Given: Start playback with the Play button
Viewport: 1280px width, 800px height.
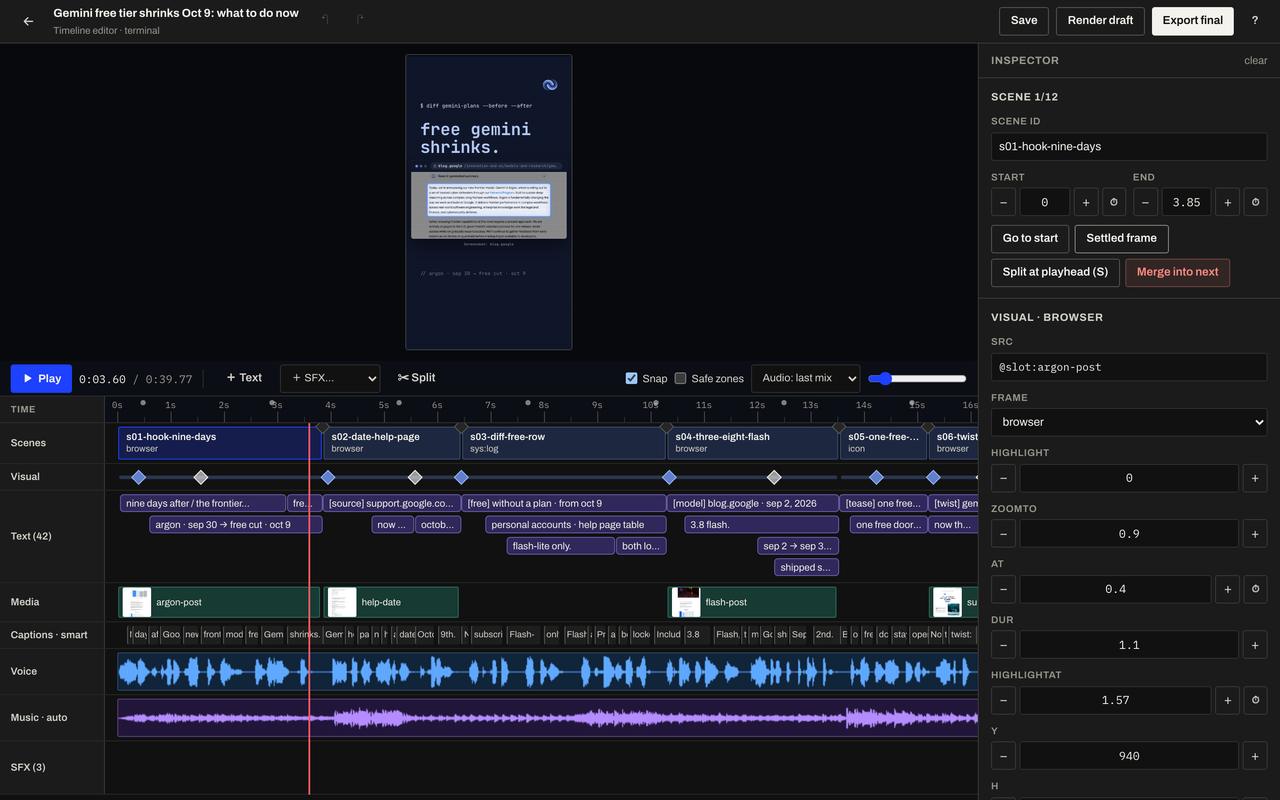Looking at the screenshot, I should 41,379.
